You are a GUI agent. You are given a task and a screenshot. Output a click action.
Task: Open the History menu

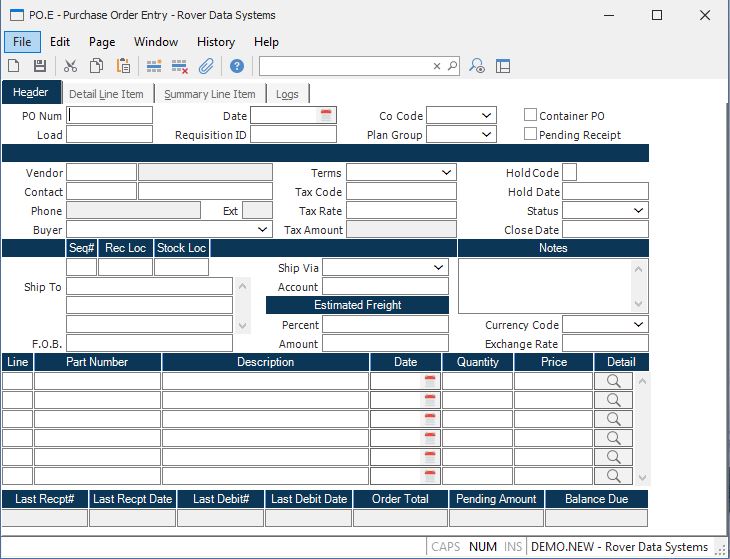pyautogui.click(x=215, y=42)
